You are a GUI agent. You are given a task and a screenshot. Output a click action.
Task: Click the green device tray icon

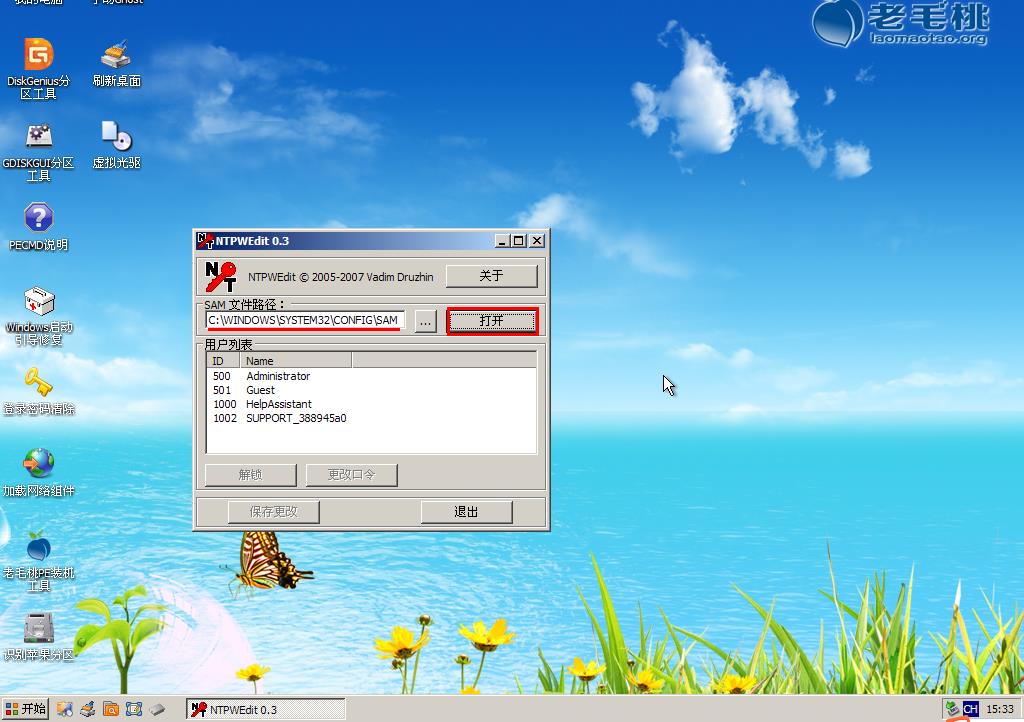952,709
